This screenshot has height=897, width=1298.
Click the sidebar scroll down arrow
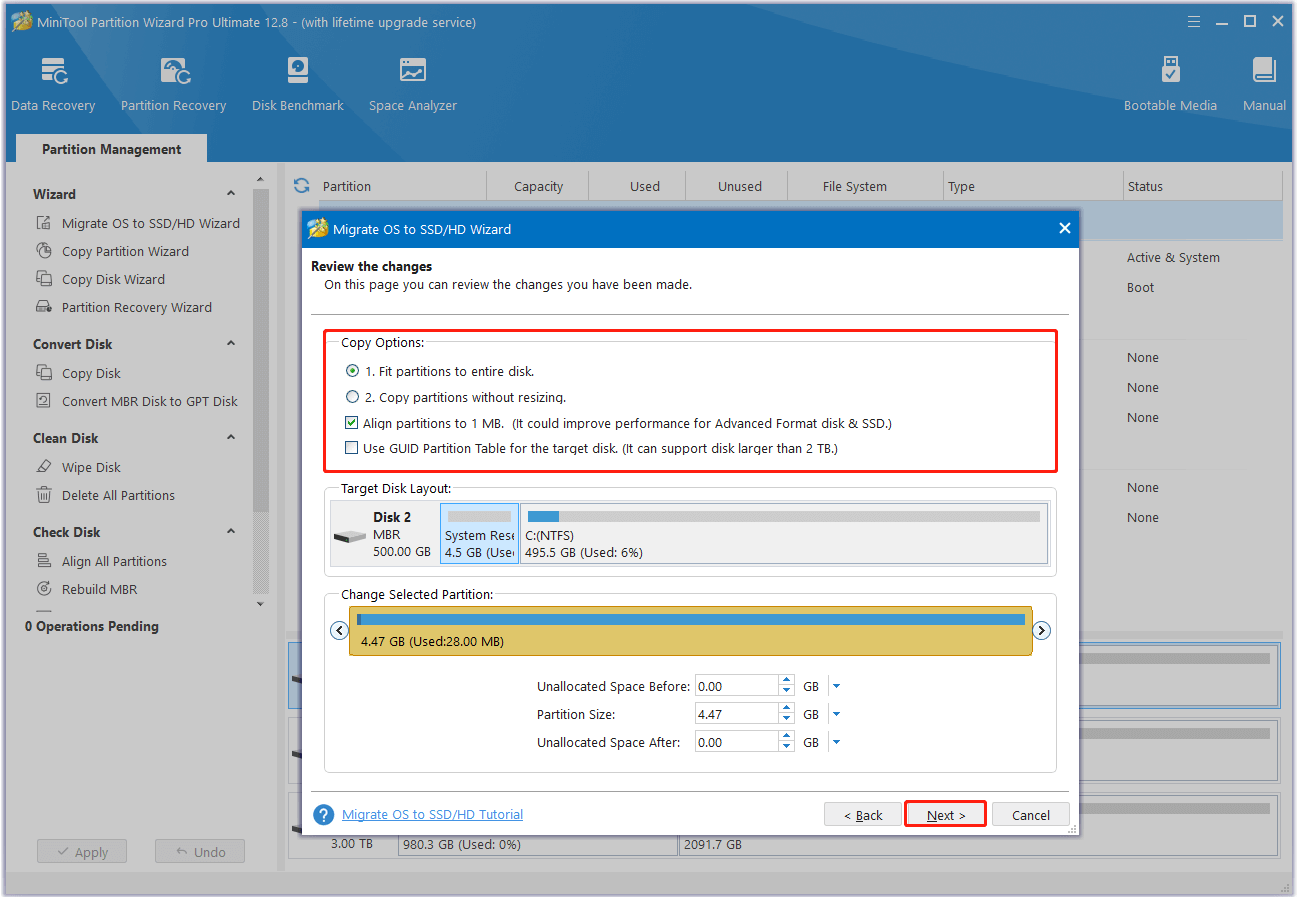click(261, 604)
